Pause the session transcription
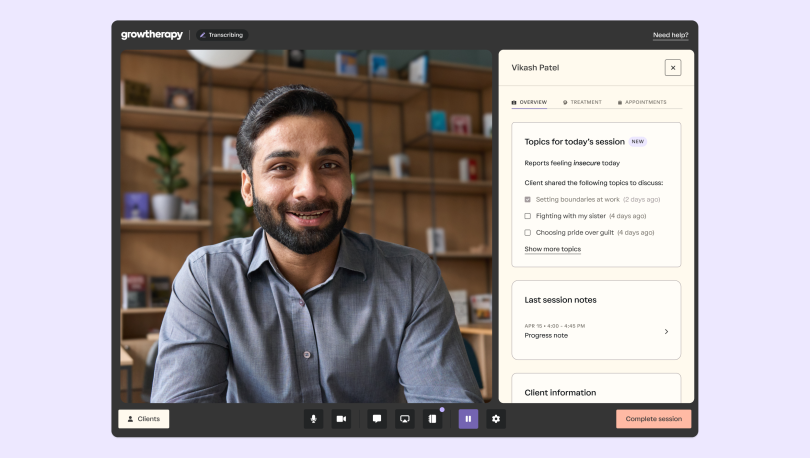 tap(468, 419)
